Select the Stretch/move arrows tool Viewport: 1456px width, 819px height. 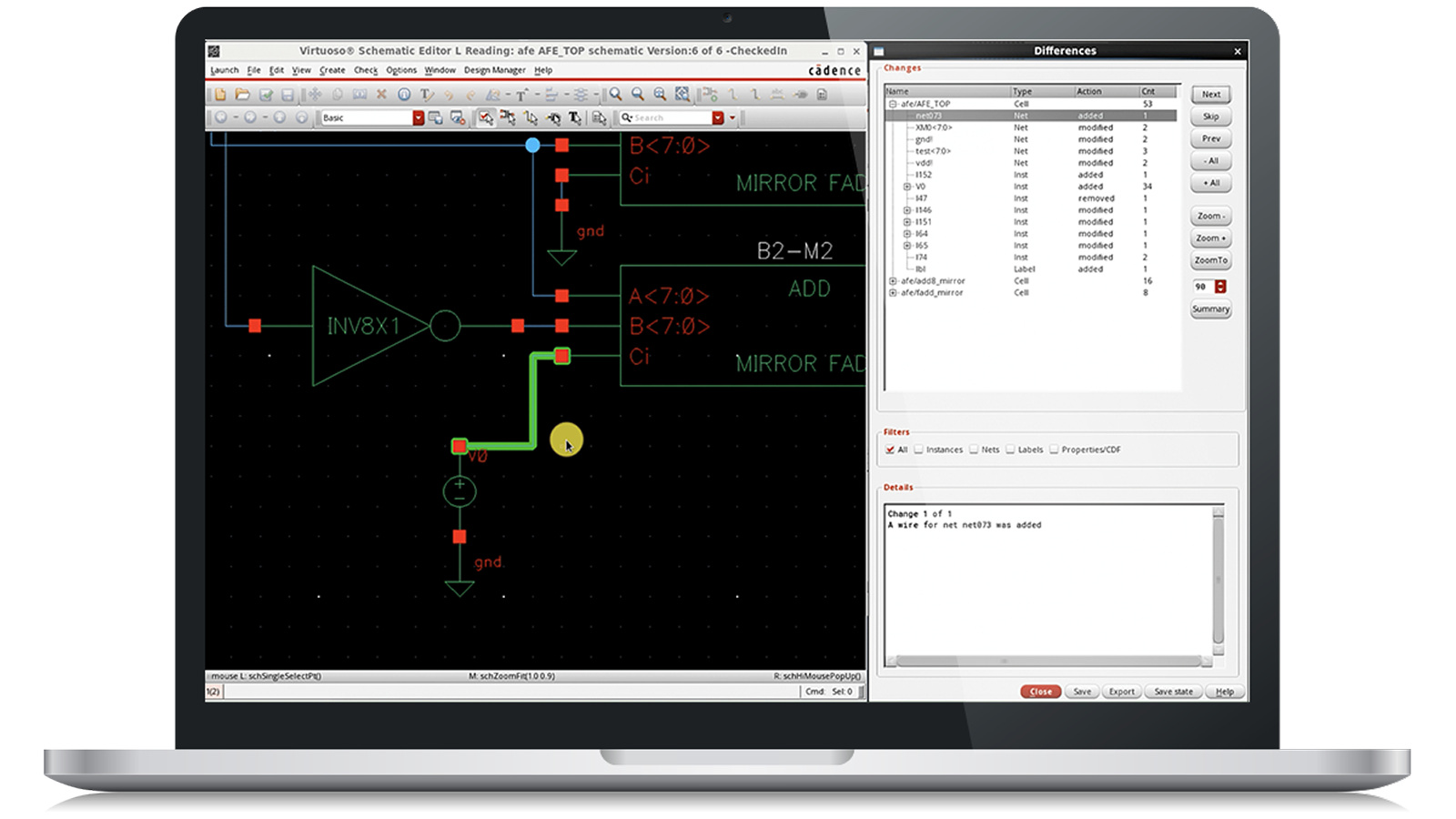pyautogui.click(x=315, y=95)
